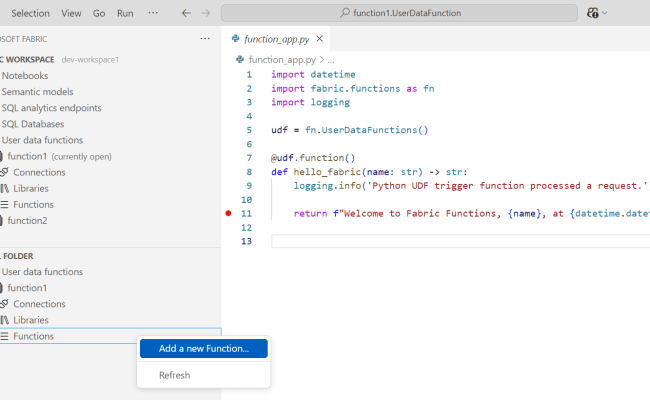Open the dropdown arrow beside Copilot icon
650x400 pixels.
(605, 13)
